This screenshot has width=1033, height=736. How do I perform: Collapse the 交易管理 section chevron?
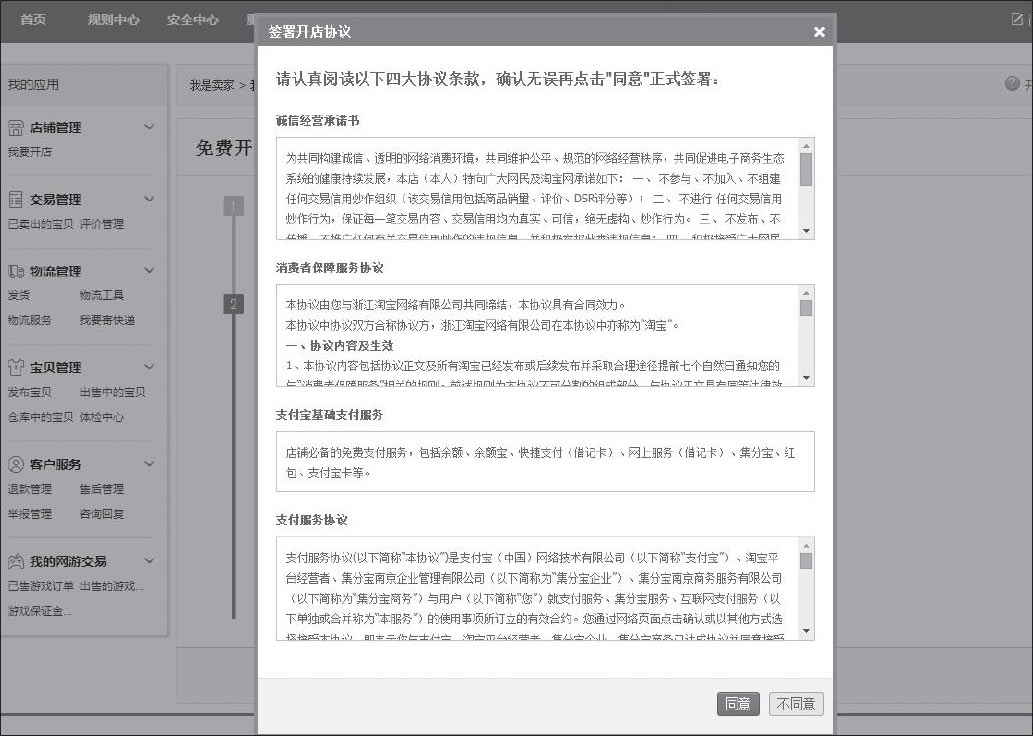pos(150,198)
